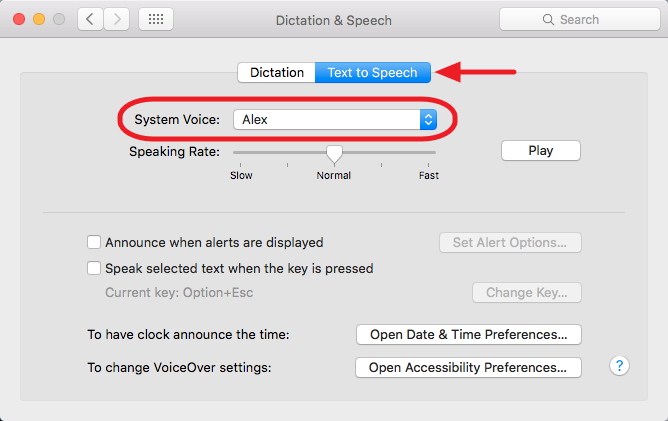The width and height of the screenshot is (668, 421).
Task: Click the help question mark button
Action: [x=619, y=366]
